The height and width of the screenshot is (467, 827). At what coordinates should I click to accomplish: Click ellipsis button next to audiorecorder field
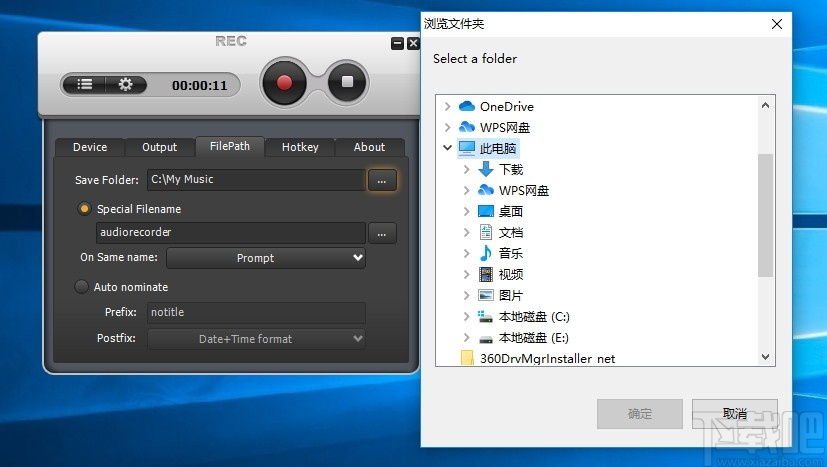click(382, 233)
